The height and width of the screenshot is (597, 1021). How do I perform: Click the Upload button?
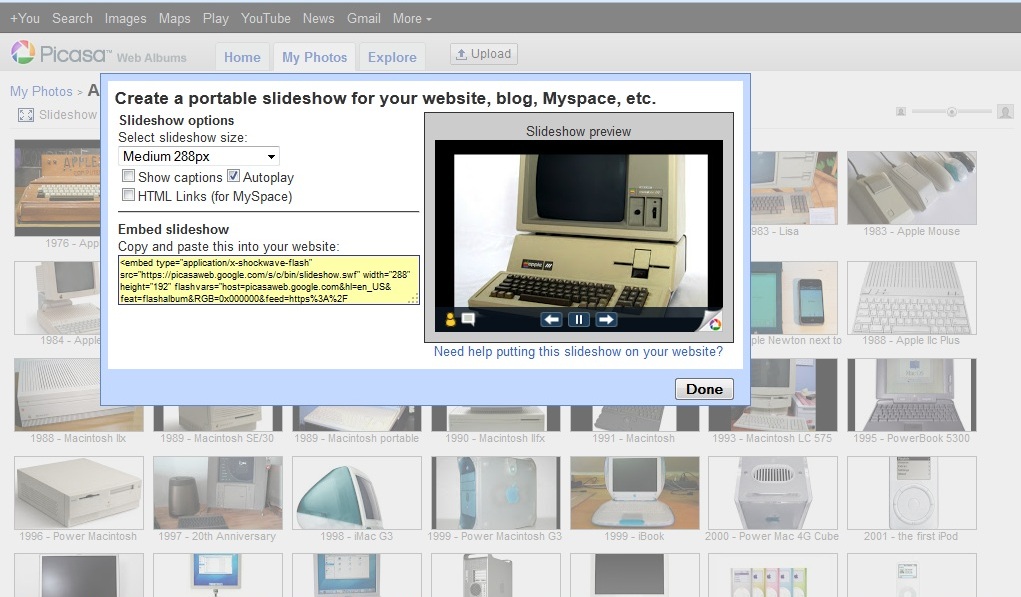coord(484,54)
